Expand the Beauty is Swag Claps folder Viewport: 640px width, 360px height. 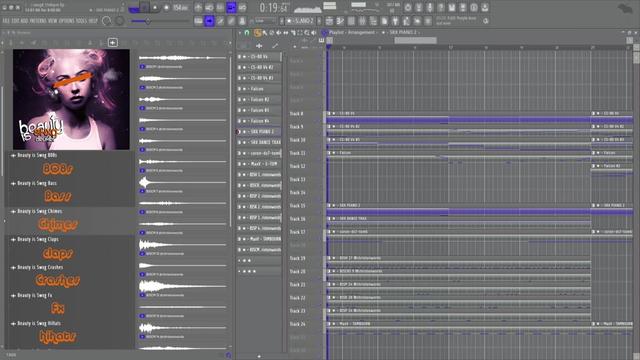(13, 240)
